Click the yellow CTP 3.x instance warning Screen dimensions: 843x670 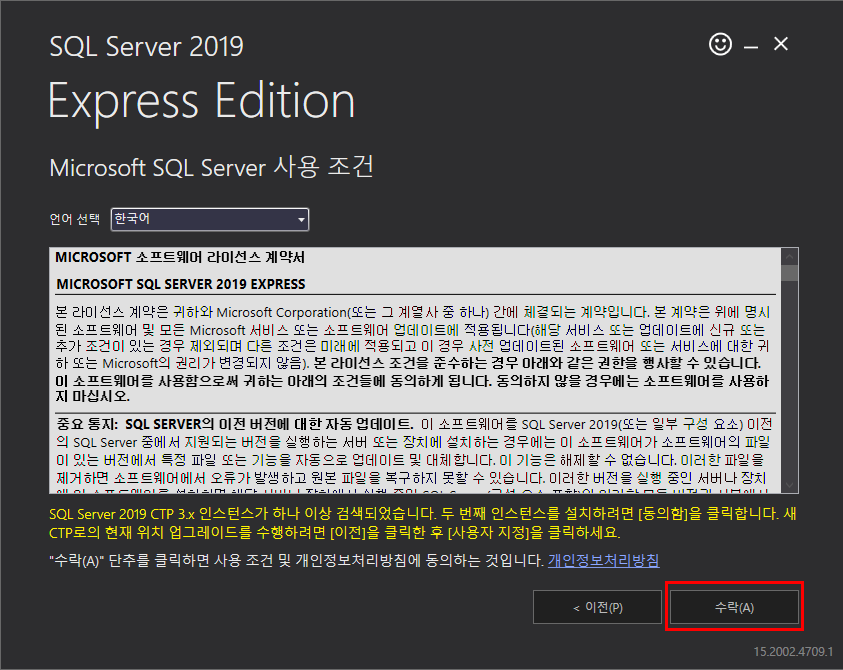[x=423, y=523]
